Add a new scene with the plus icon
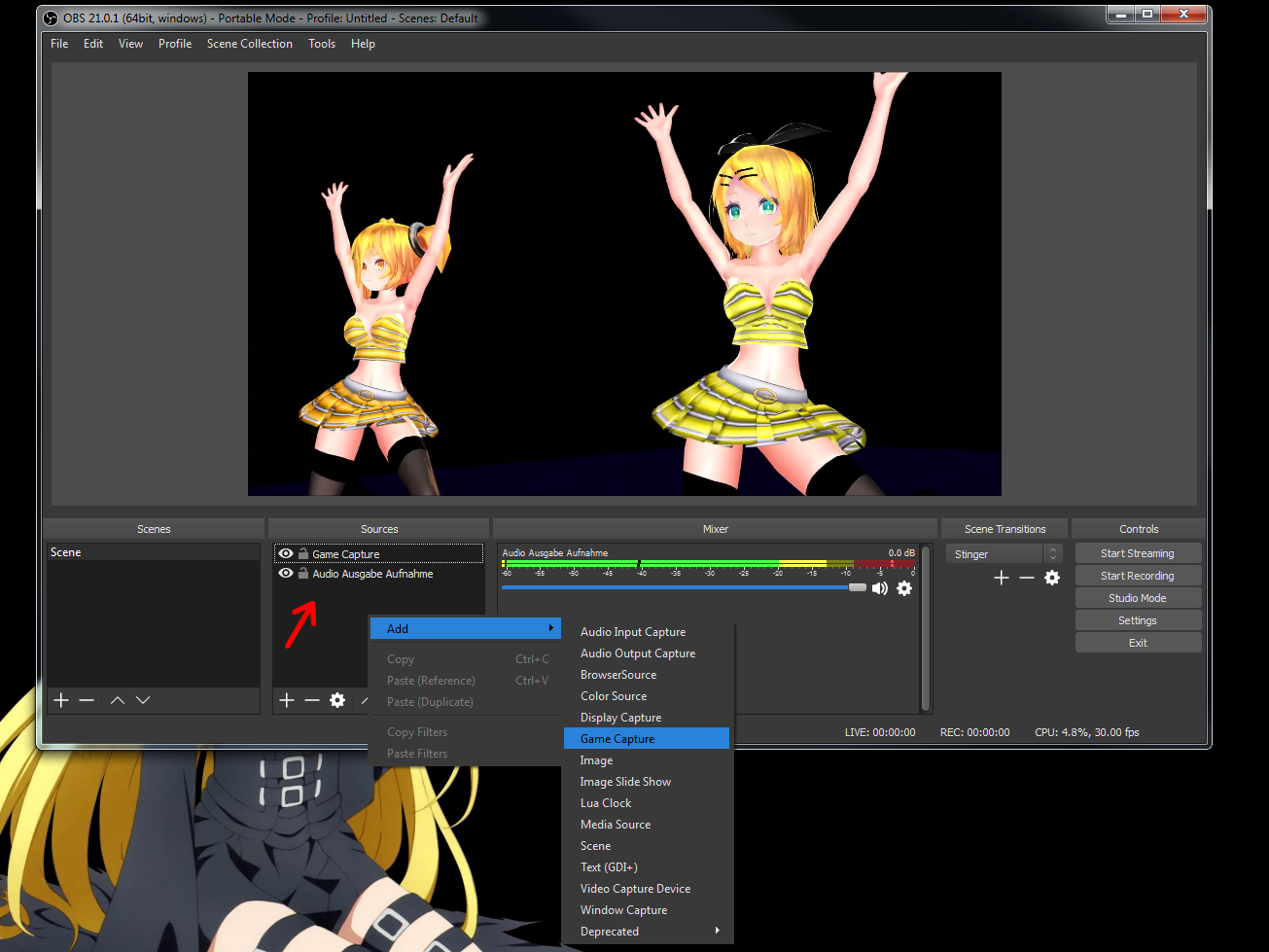1269x952 pixels. 61,700
